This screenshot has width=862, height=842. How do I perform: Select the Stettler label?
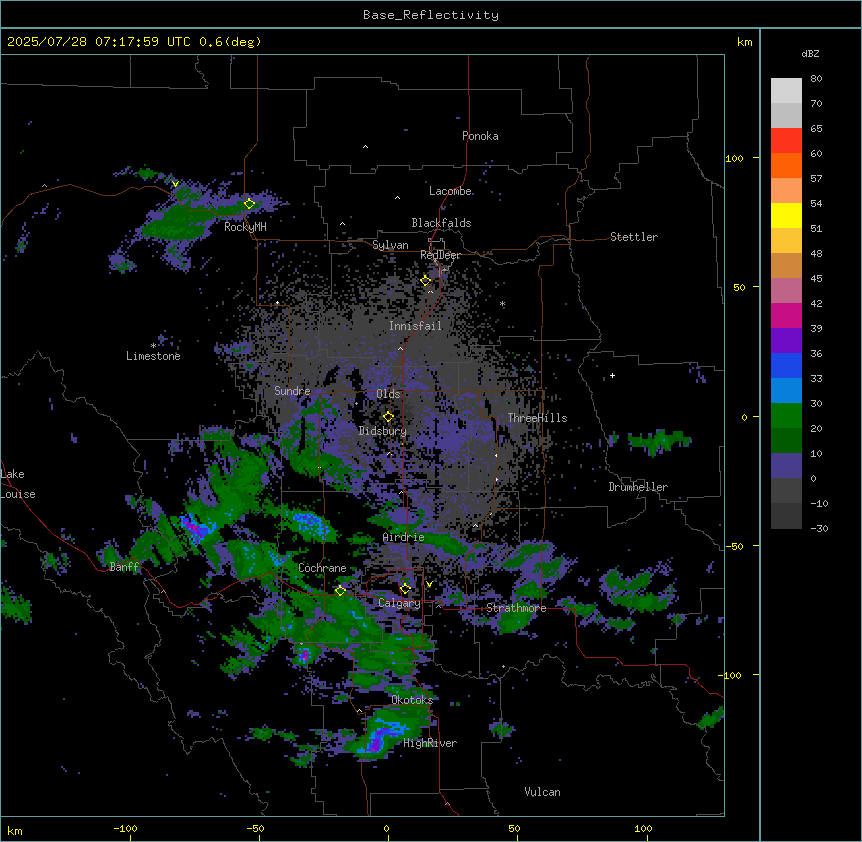click(x=634, y=237)
